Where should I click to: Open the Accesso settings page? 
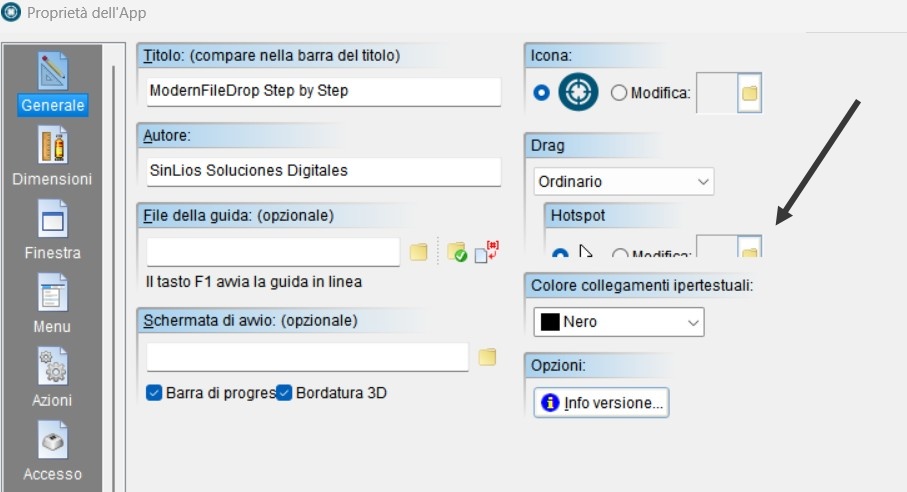click(x=52, y=451)
